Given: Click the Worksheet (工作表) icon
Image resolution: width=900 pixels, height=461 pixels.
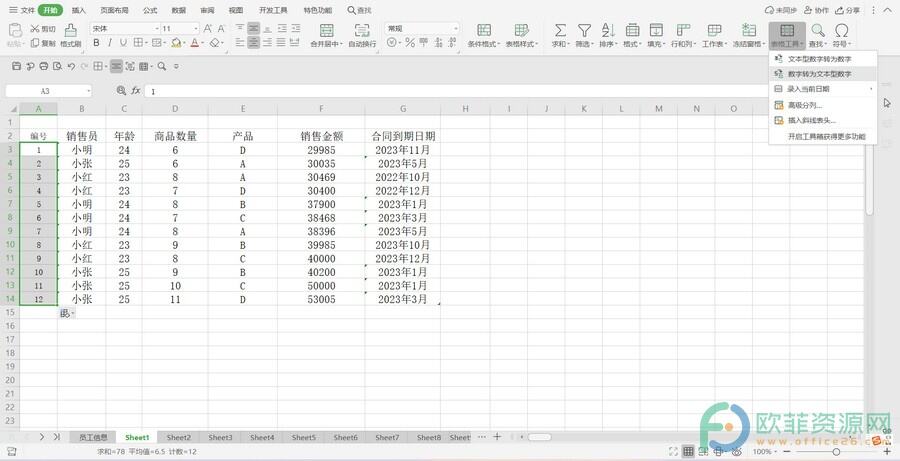Looking at the screenshot, I should [x=715, y=30].
